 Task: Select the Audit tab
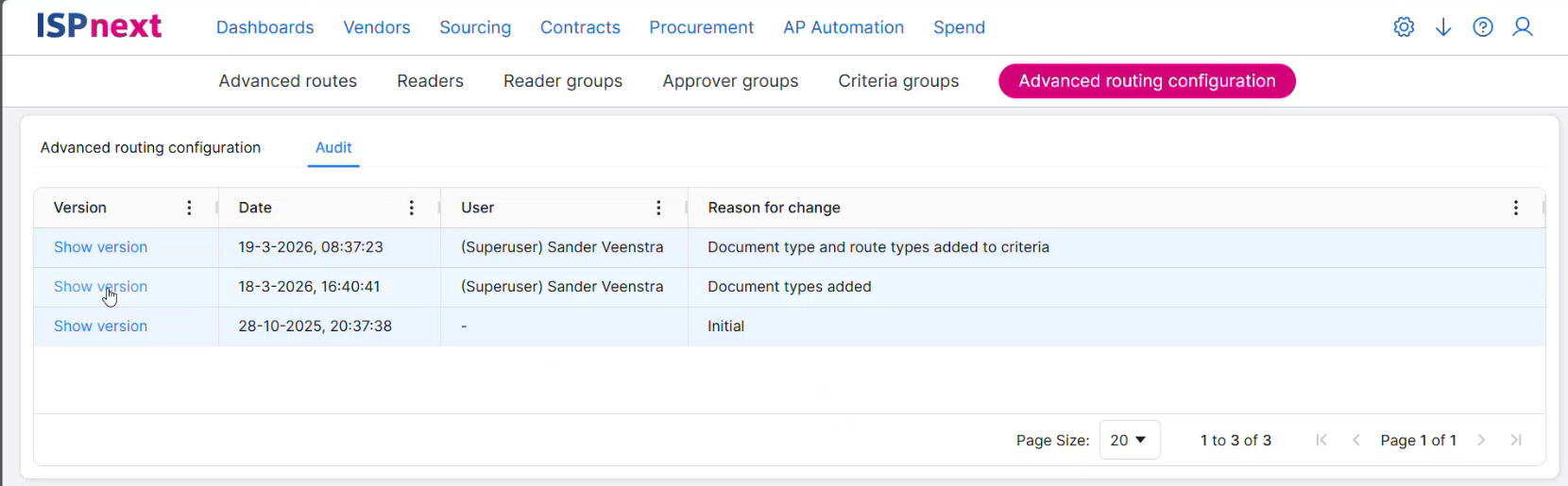point(333,147)
